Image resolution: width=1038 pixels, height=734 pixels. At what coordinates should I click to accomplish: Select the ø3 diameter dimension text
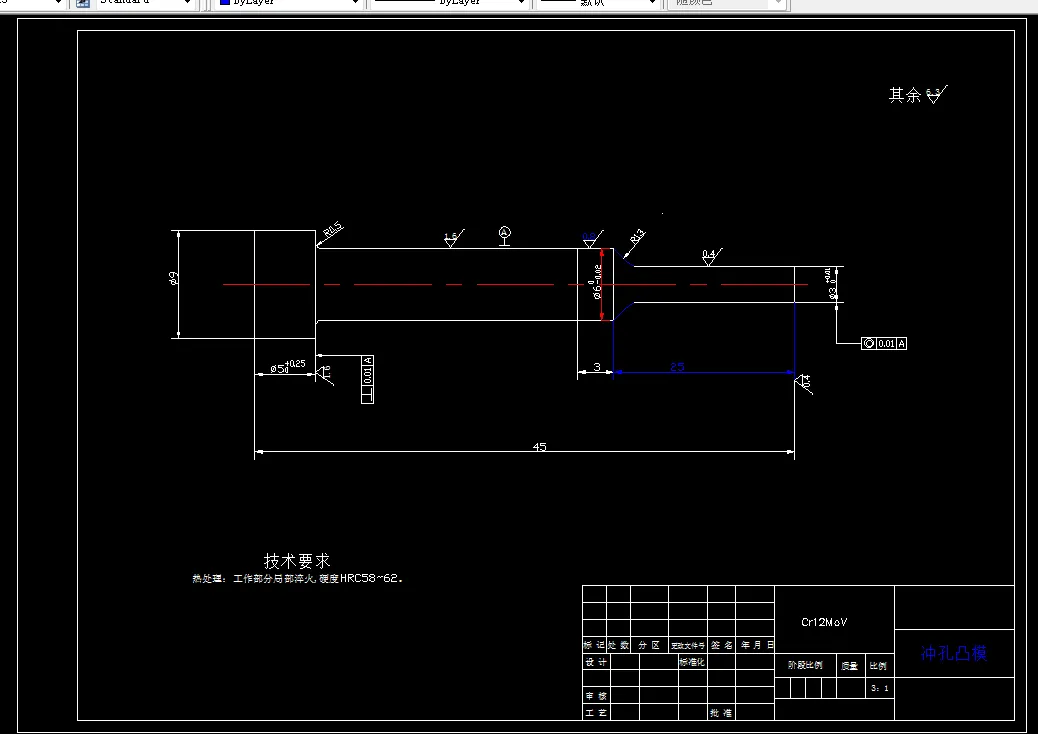[831, 284]
